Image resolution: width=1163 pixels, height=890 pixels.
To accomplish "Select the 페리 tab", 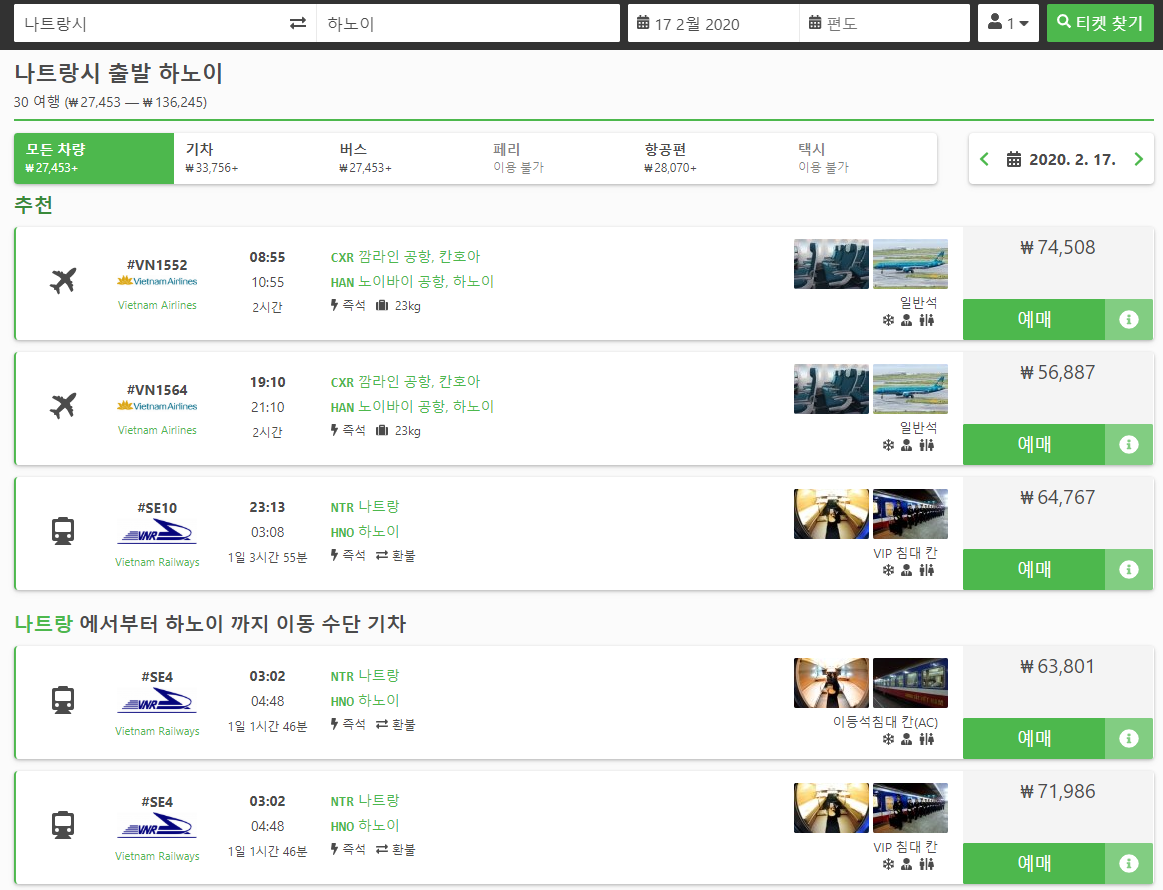I will point(558,159).
